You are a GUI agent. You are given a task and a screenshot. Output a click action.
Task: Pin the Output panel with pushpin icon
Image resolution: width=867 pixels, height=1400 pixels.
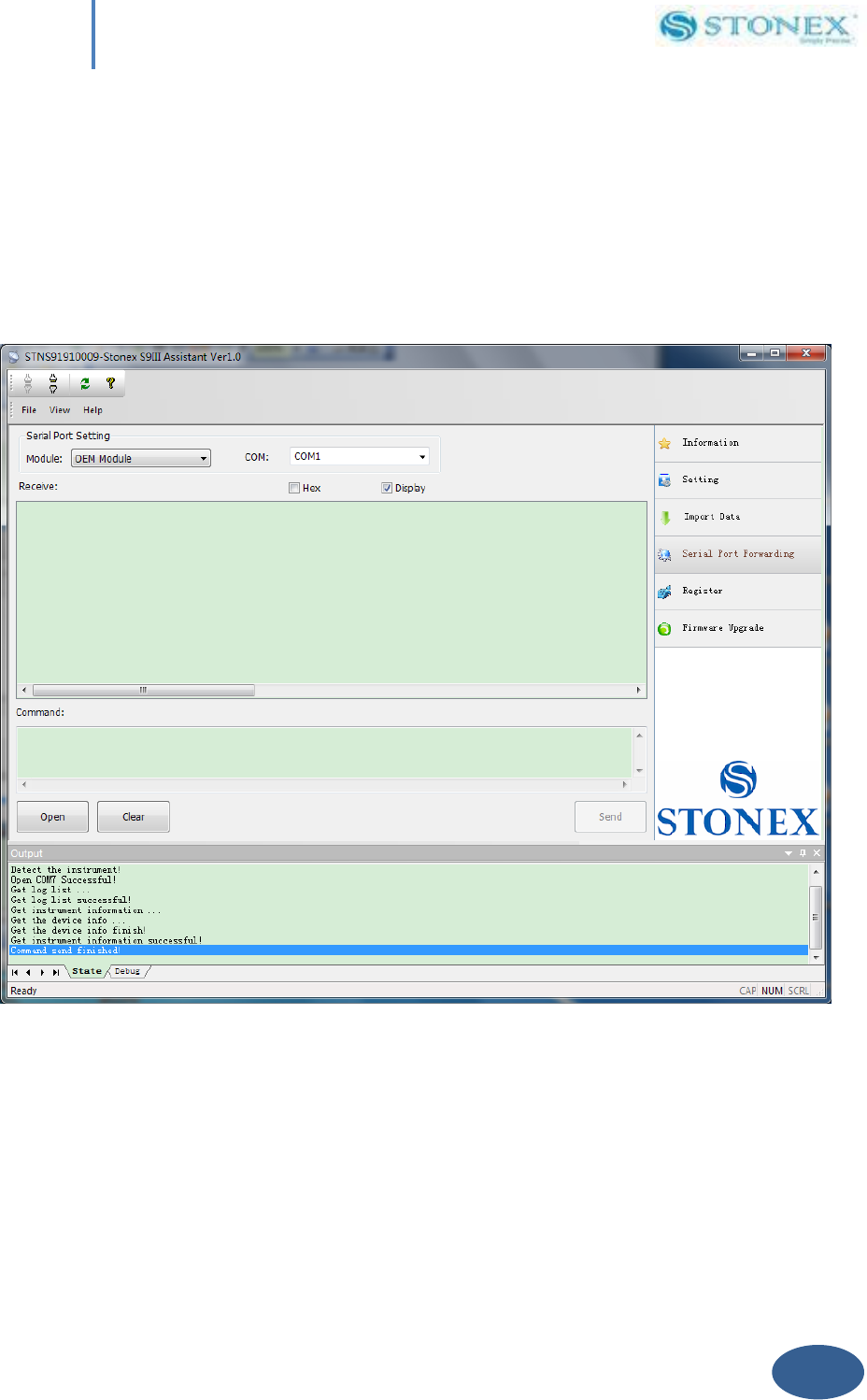(x=803, y=853)
